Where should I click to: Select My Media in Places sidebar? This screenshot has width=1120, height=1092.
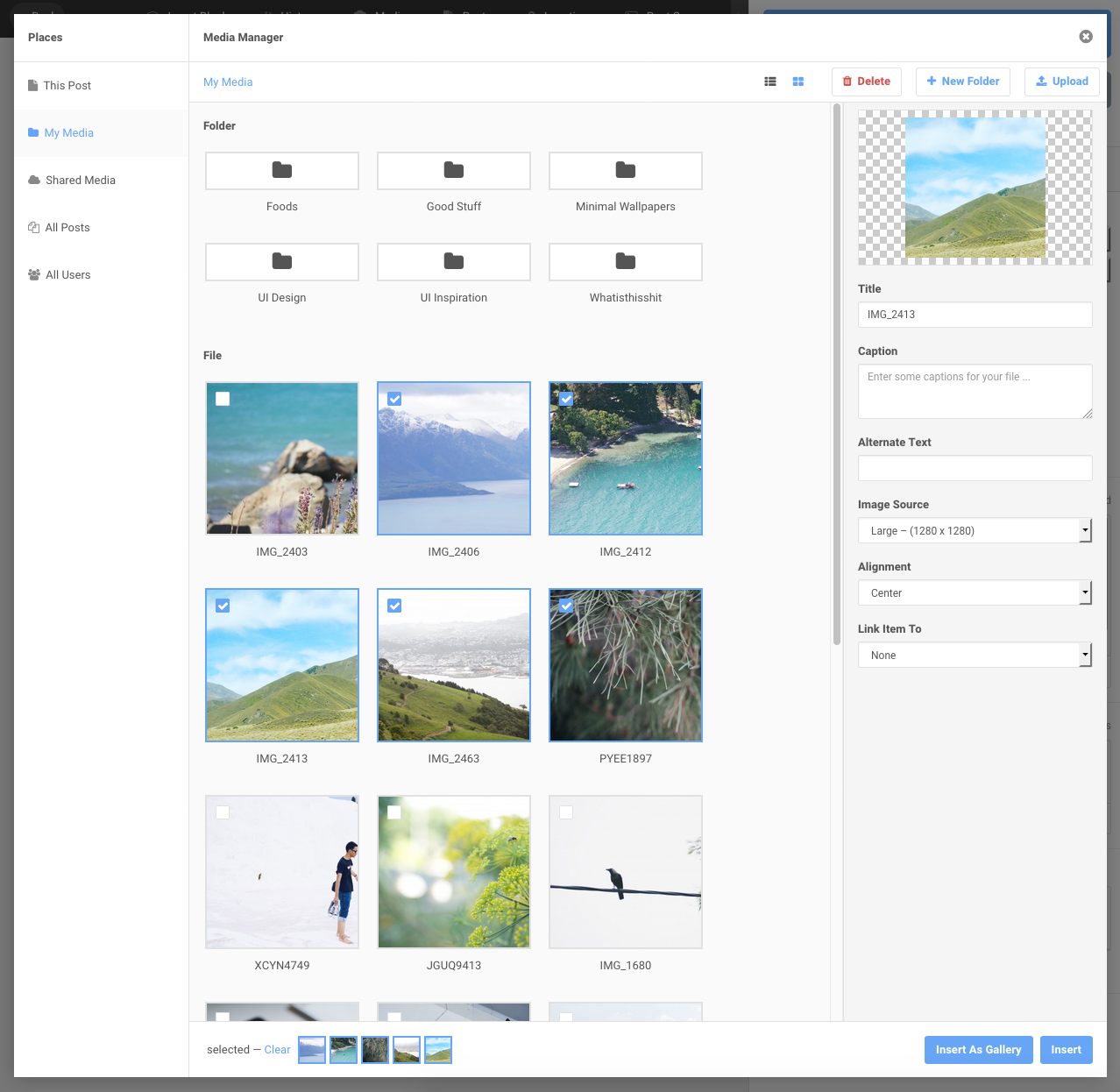101,133
